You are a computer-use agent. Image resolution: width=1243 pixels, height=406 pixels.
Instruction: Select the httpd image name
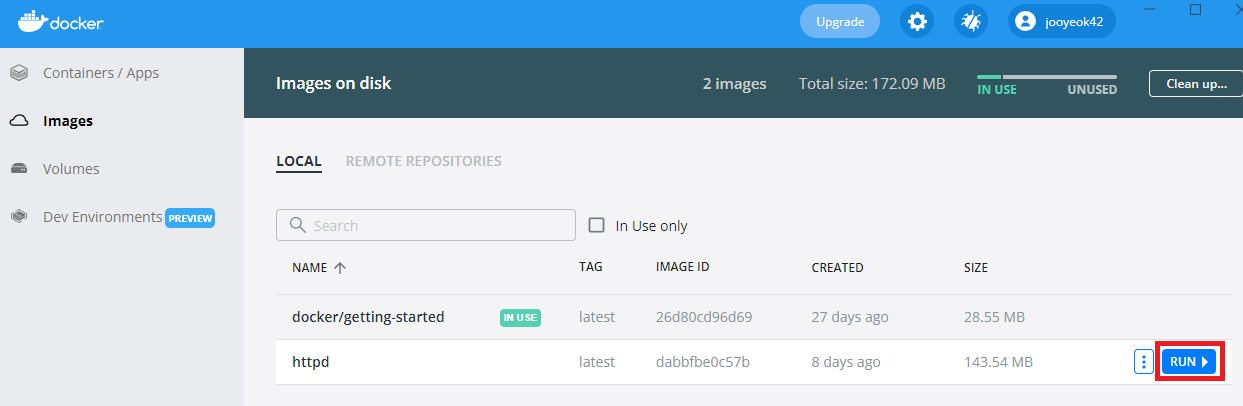click(x=310, y=362)
